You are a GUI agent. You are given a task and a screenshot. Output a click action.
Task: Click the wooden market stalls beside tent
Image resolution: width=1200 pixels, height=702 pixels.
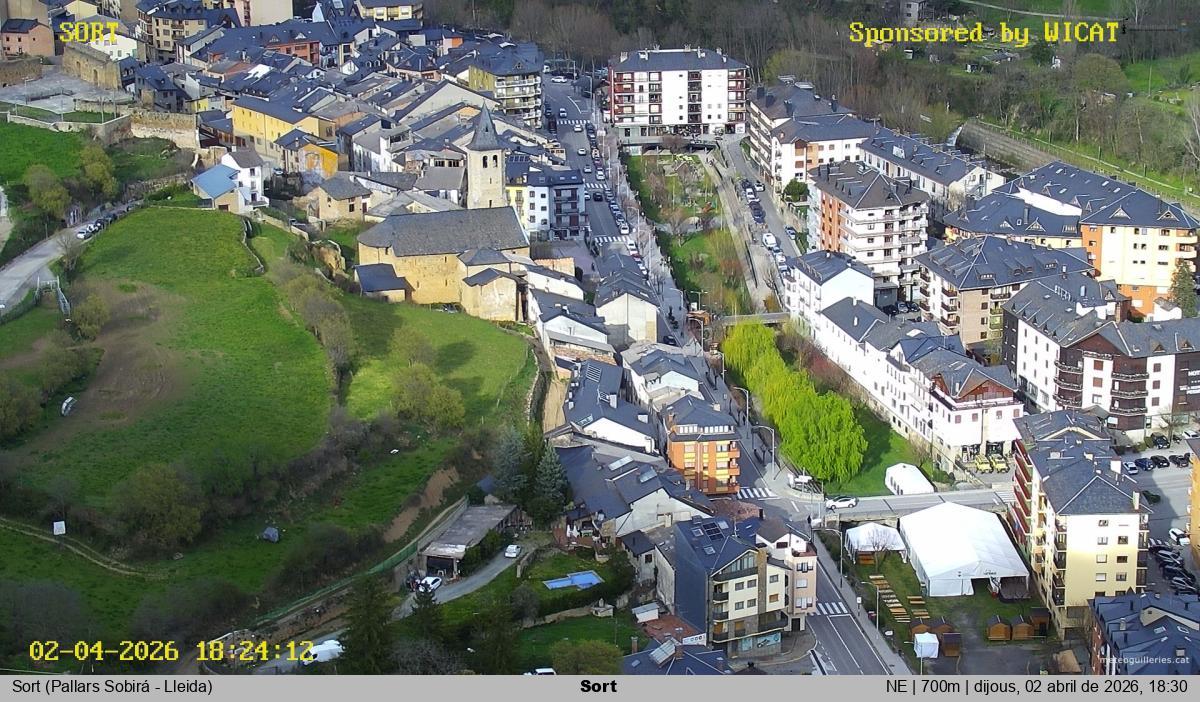(x=1012, y=627)
